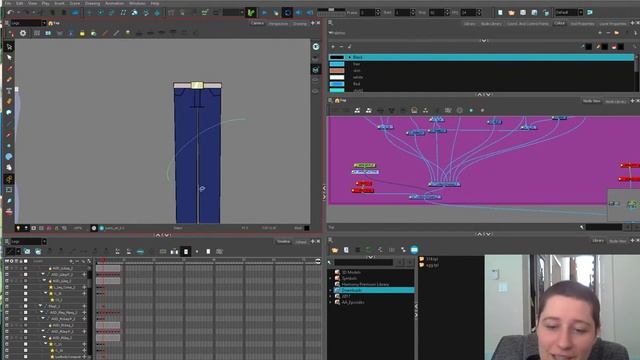Switch to the Perspective view tab

pyautogui.click(x=278, y=24)
